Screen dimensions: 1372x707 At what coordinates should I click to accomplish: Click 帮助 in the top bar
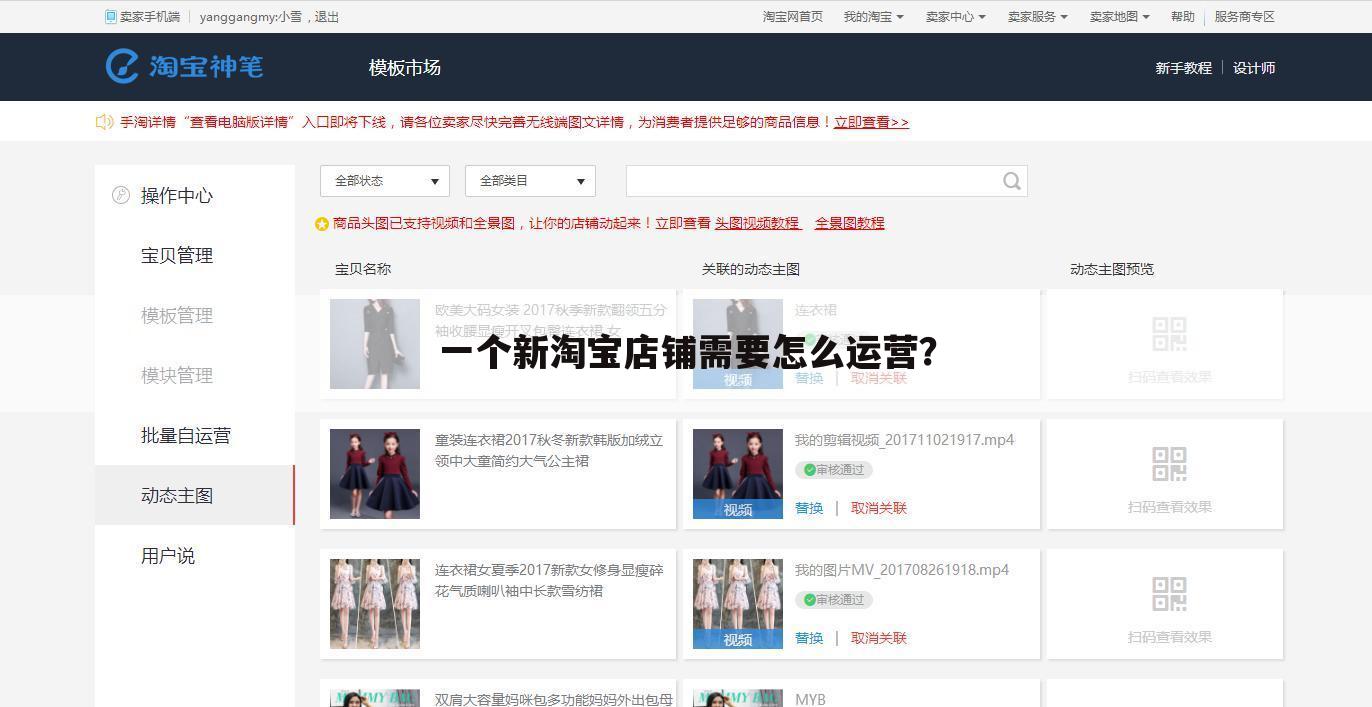click(x=1183, y=17)
